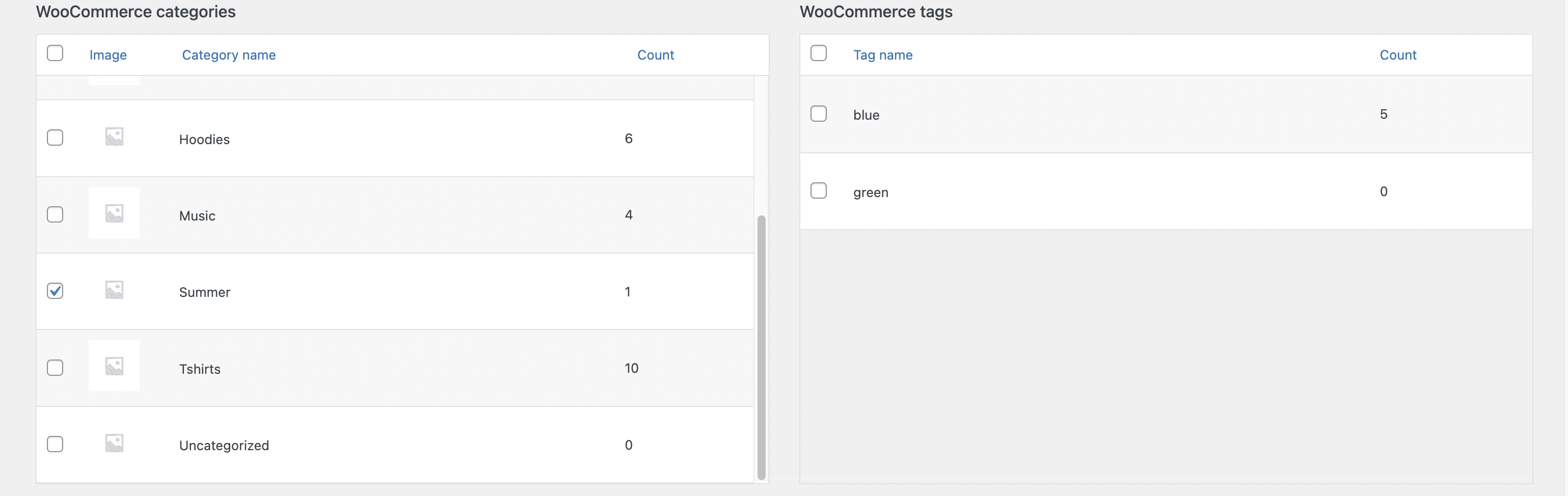Check the Tshirts category checkbox
This screenshot has width=1568, height=496.
pyautogui.click(x=55, y=368)
